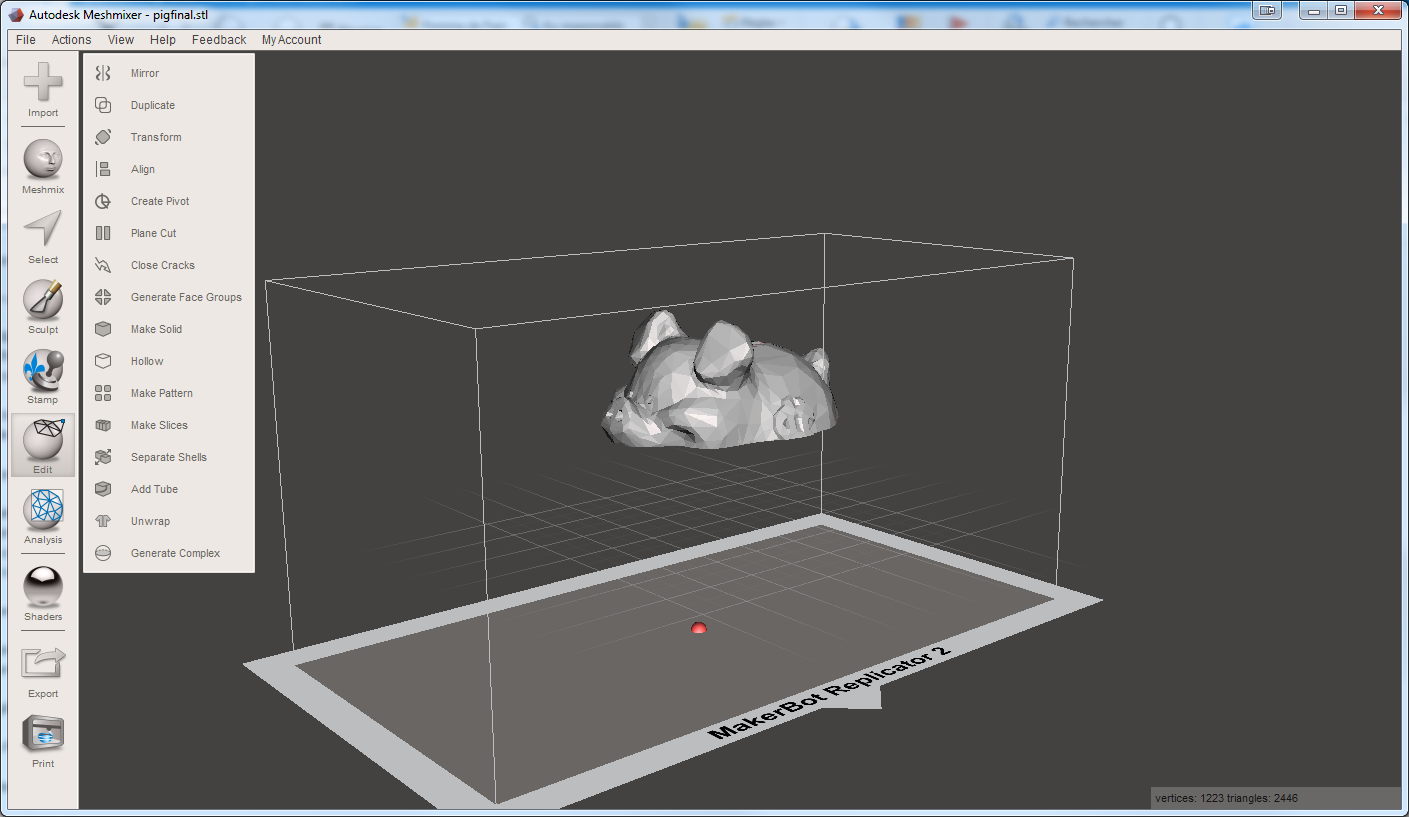This screenshot has height=817, width=1409.
Task: Click the Add Tube icon
Action: pos(103,489)
